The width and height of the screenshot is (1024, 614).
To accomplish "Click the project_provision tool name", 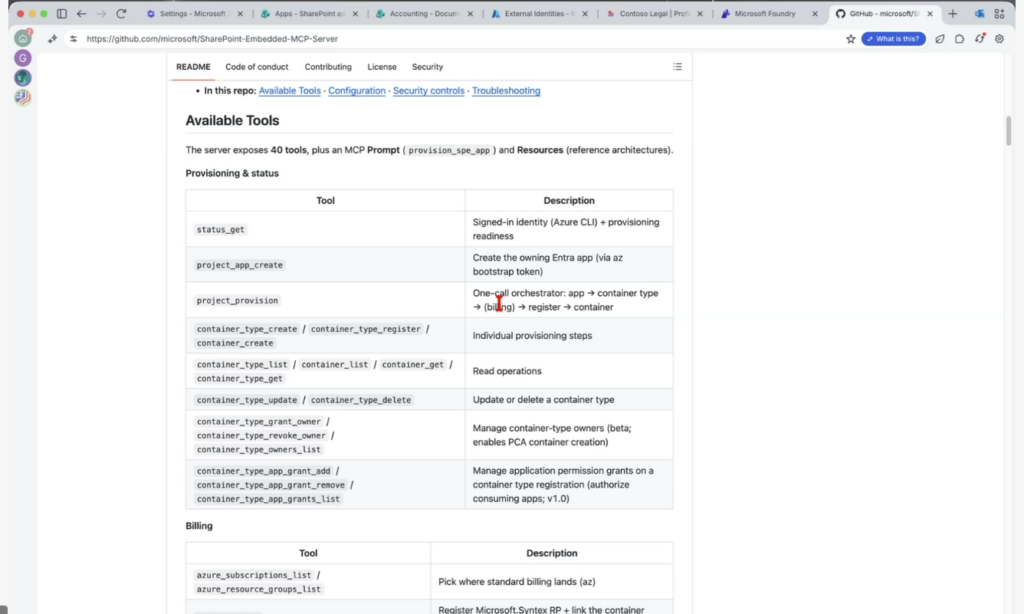I will 237,300.
